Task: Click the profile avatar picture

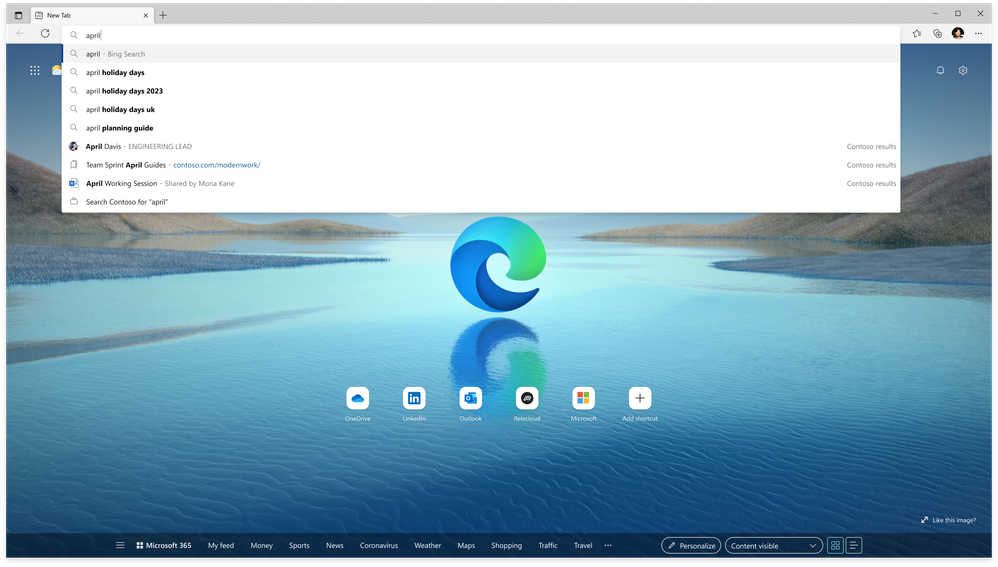Action: point(958,34)
